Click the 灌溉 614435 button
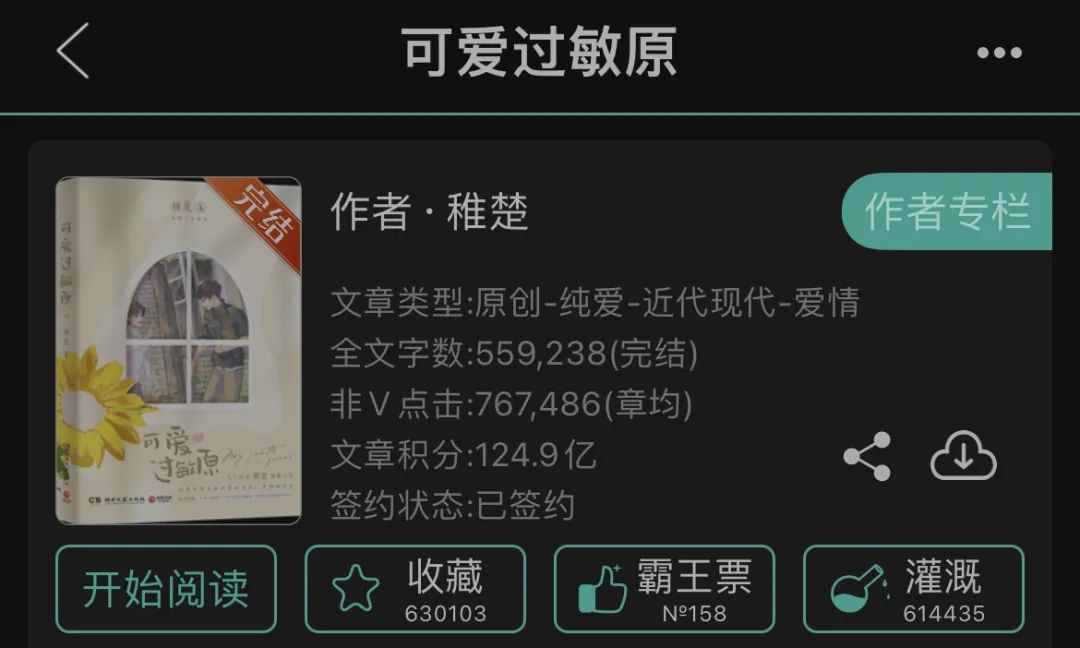1080x648 pixels. [x=914, y=589]
